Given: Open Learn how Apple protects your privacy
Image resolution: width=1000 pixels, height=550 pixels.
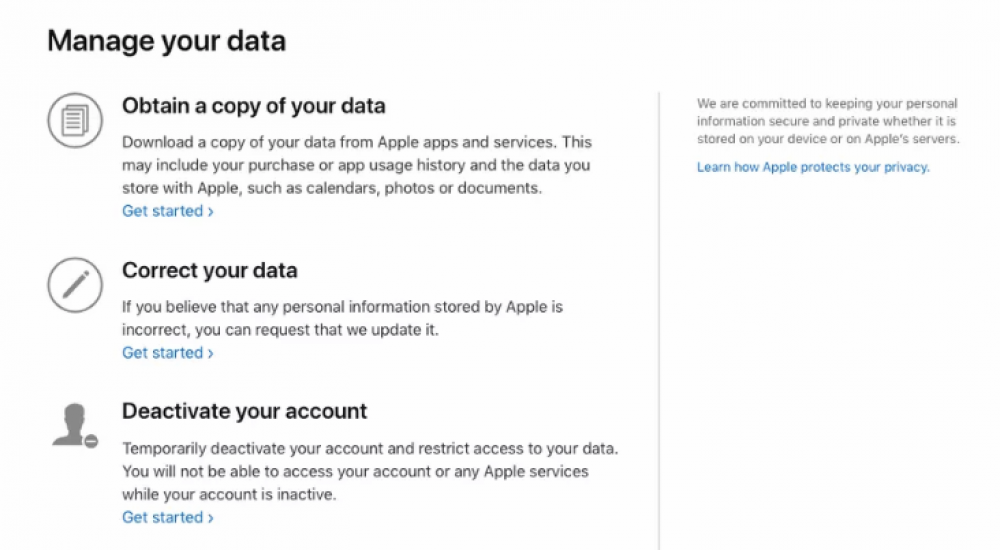Looking at the screenshot, I should click(812, 167).
